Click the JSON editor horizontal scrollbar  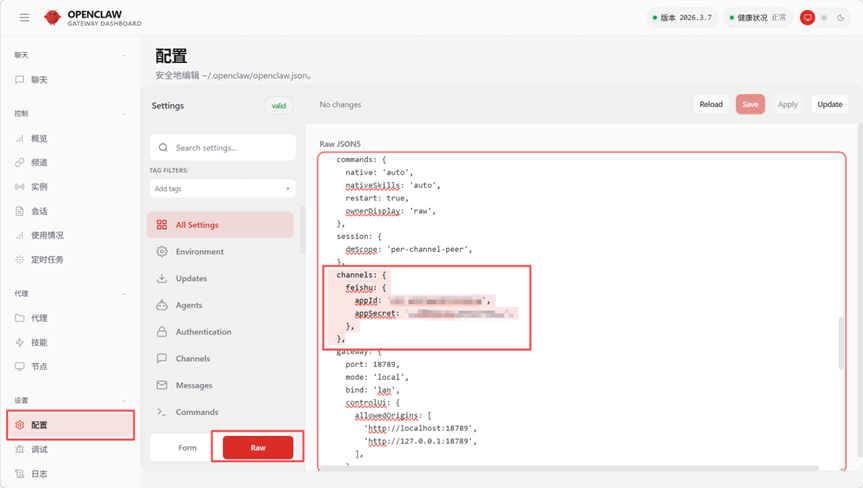pos(570,468)
